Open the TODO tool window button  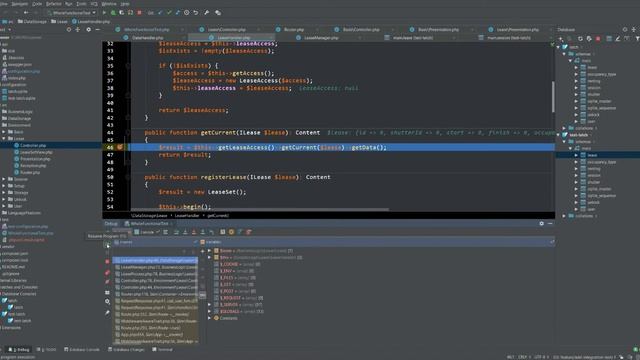47,349
